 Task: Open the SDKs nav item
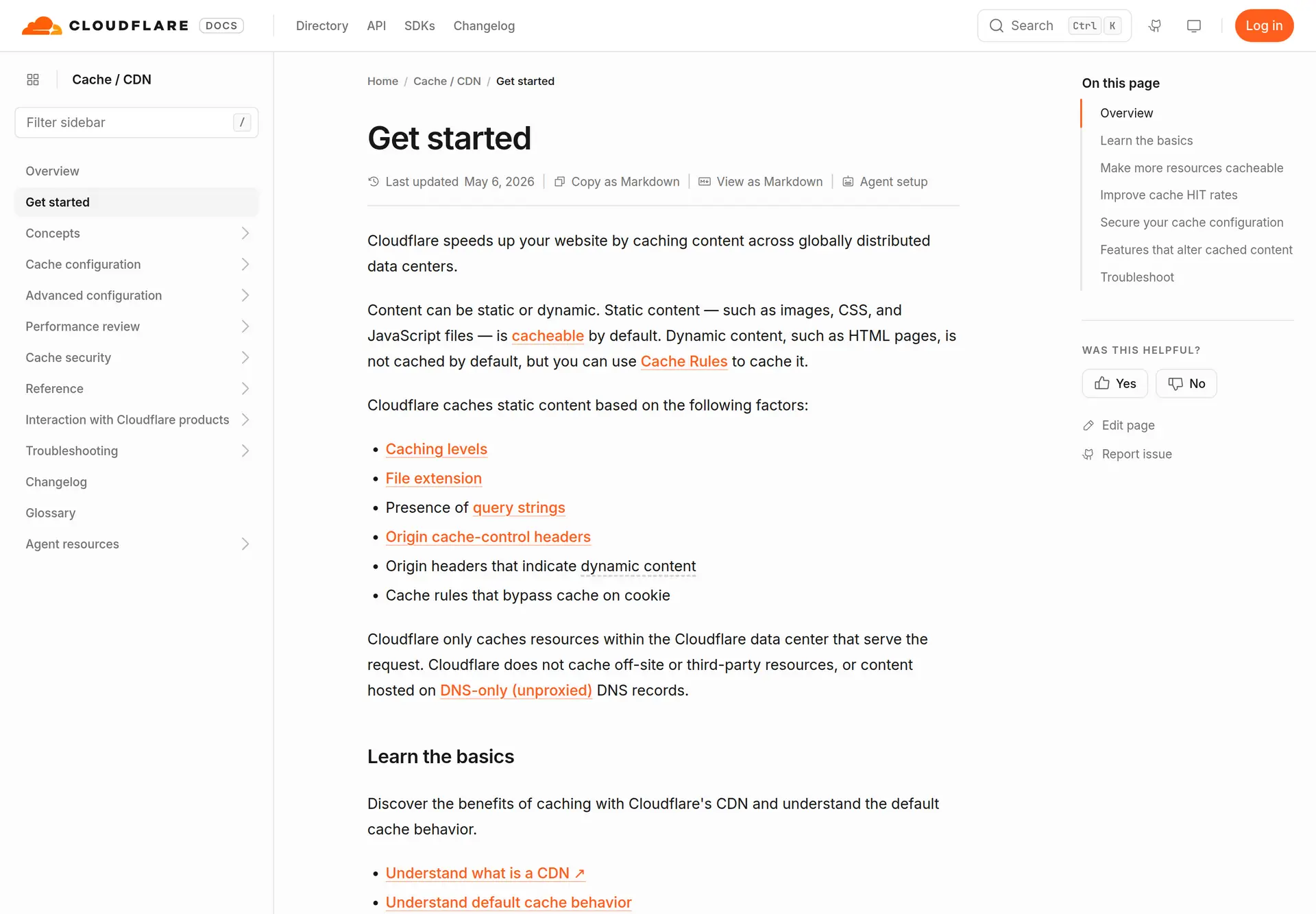coord(419,25)
